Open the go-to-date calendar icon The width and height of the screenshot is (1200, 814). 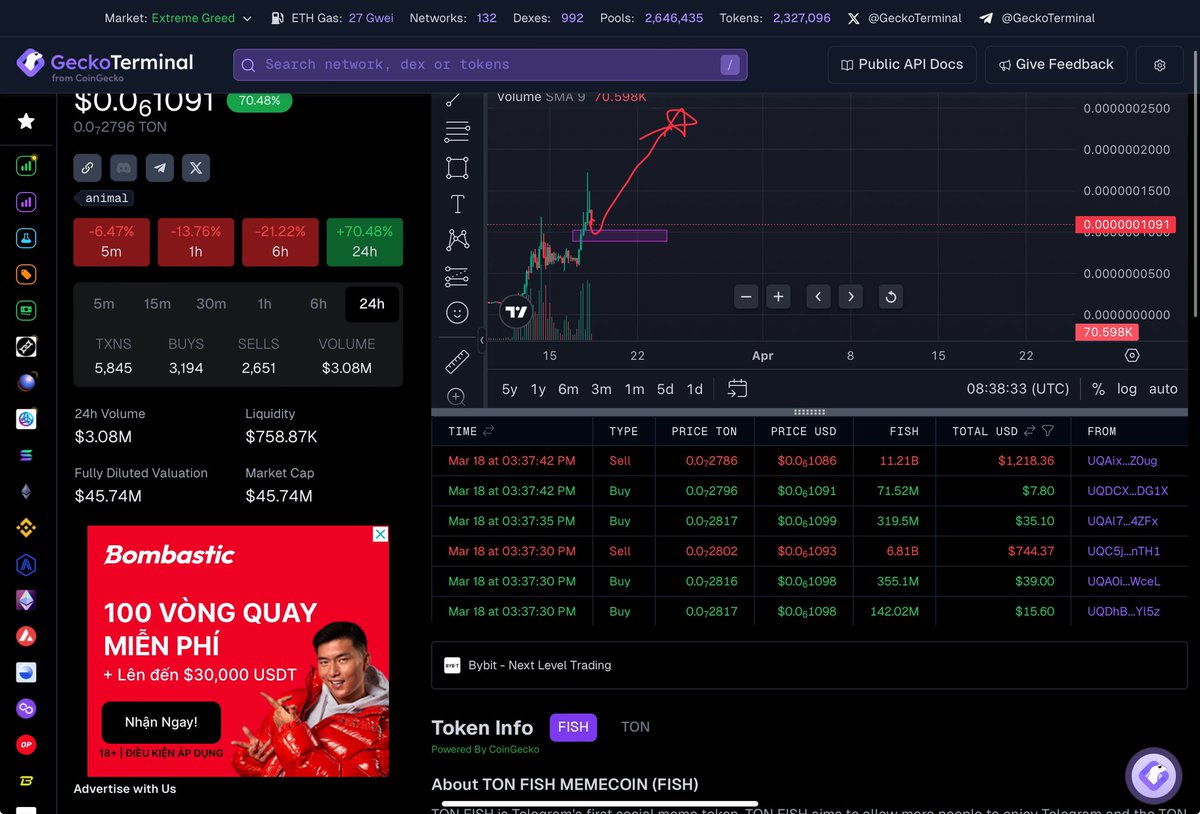coord(737,389)
